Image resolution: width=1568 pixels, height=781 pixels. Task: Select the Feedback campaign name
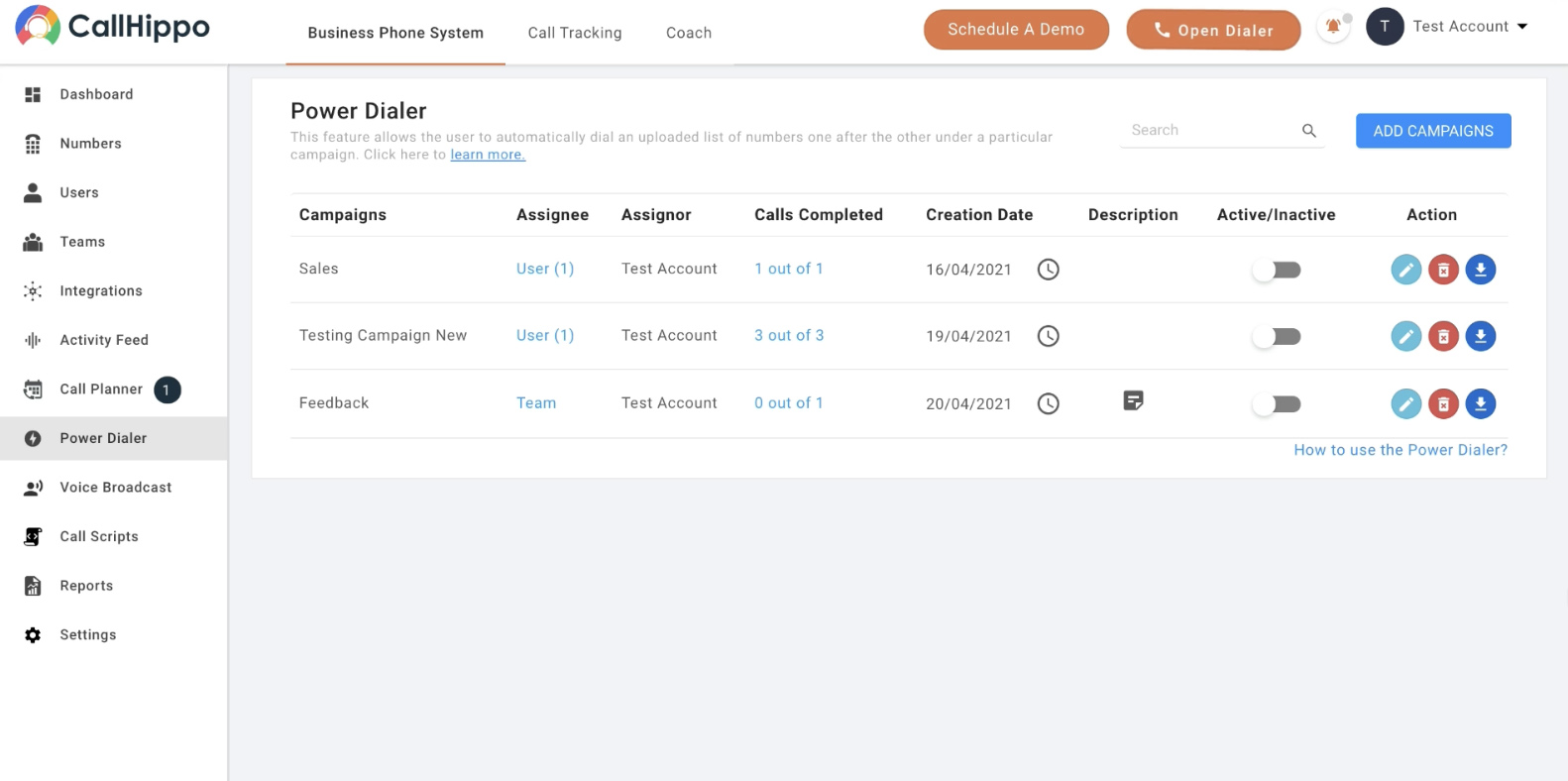click(x=334, y=402)
